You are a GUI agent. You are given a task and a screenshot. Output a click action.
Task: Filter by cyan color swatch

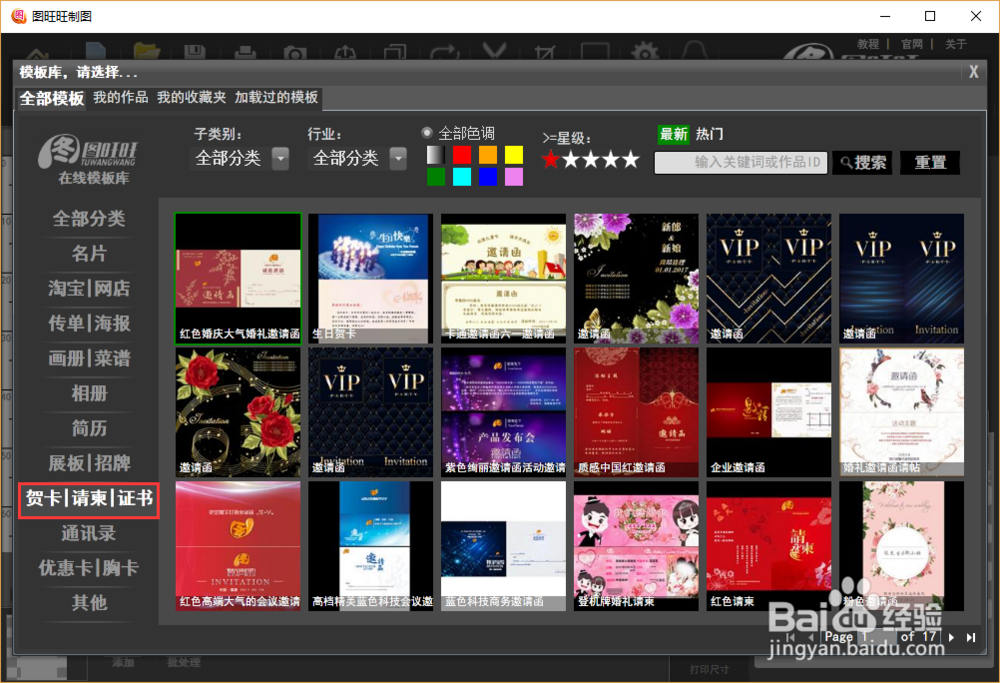click(462, 177)
